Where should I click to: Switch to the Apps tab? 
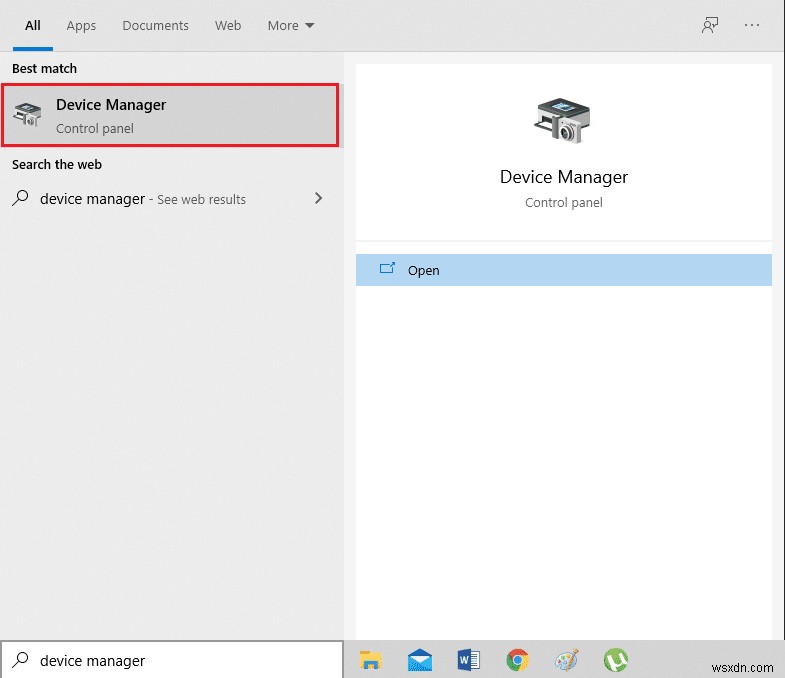[x=81, y=26]
